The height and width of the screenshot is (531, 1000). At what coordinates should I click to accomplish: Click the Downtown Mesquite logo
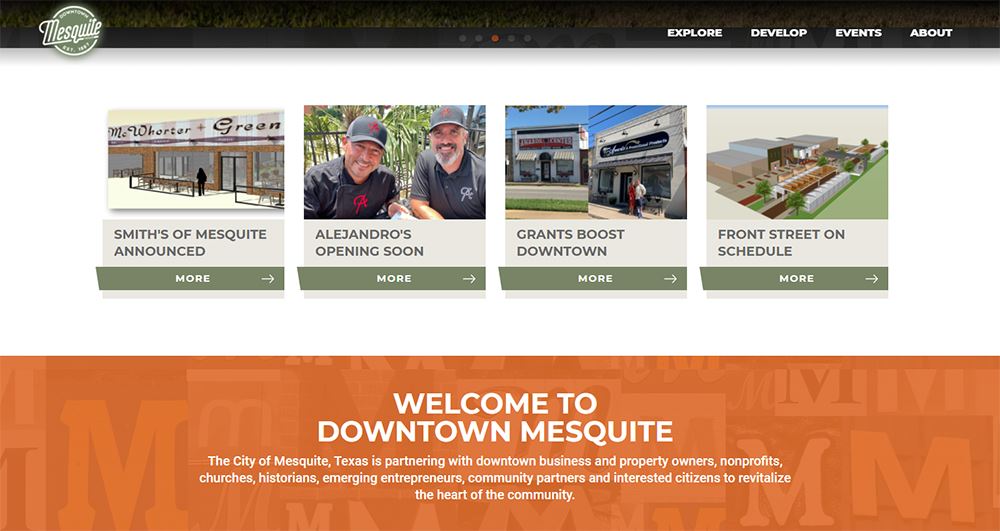coord(71,30)
